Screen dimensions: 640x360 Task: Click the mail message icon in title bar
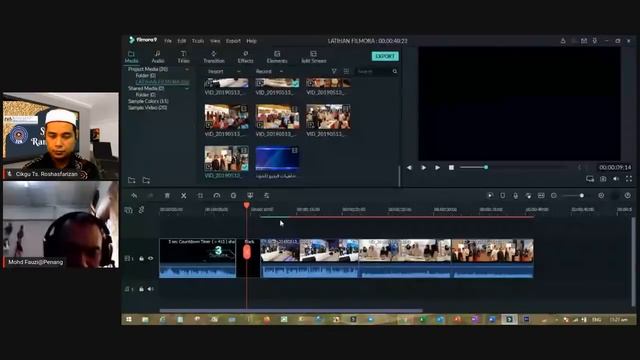(x=584, y=41)
